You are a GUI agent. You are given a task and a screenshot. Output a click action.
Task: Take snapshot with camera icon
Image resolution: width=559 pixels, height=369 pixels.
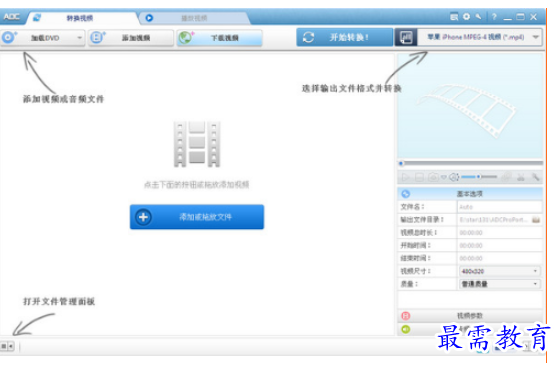433,177
